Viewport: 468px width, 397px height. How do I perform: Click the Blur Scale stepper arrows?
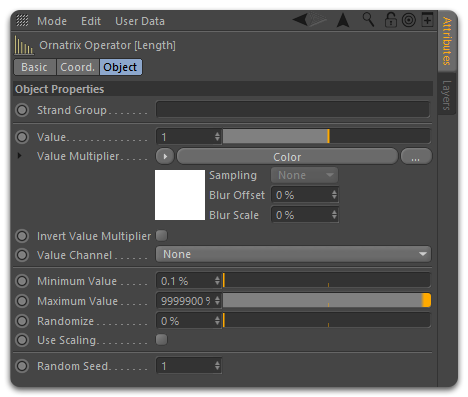334,215
